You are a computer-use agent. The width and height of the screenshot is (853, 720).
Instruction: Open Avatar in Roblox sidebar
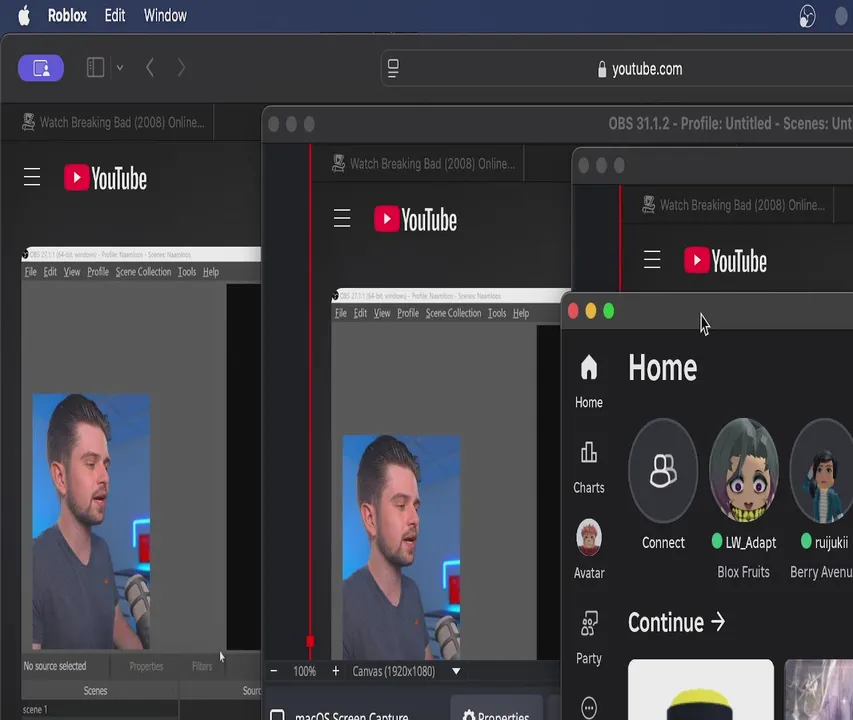[589, 549]
